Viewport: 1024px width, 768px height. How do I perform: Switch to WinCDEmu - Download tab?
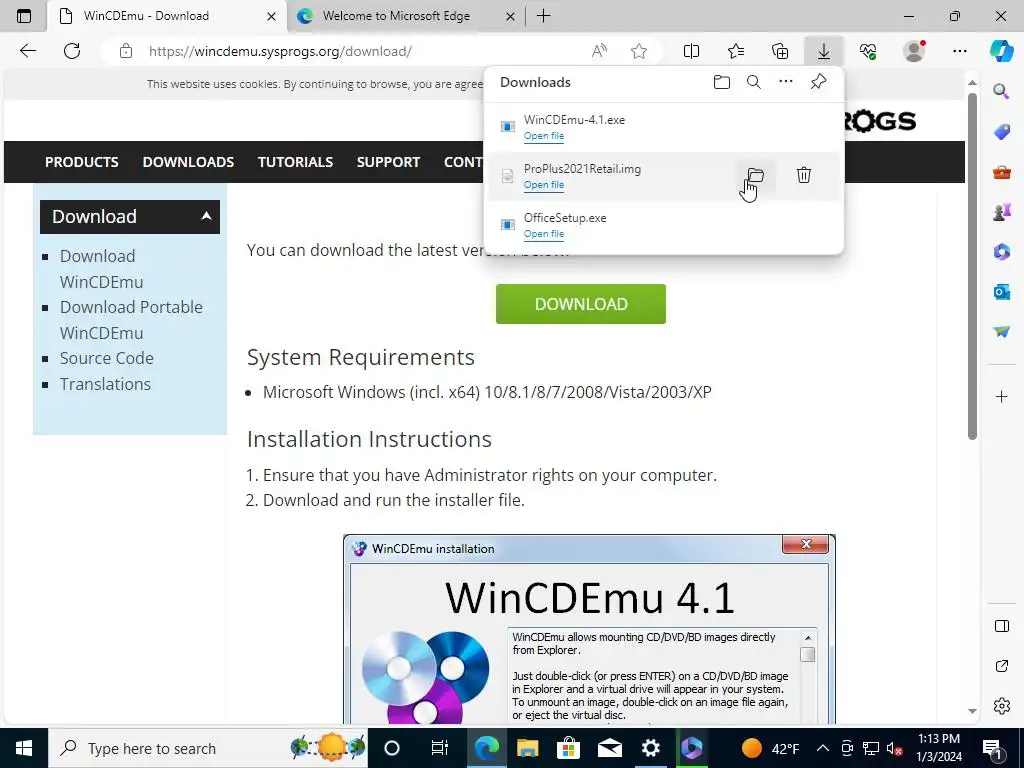click(x=167, y=16)
